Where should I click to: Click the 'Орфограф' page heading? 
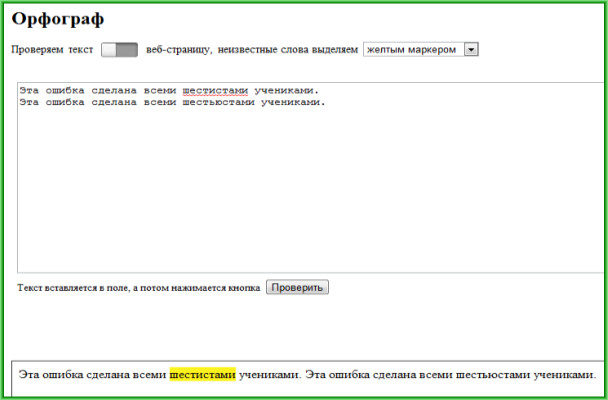(x=58, y=19)
